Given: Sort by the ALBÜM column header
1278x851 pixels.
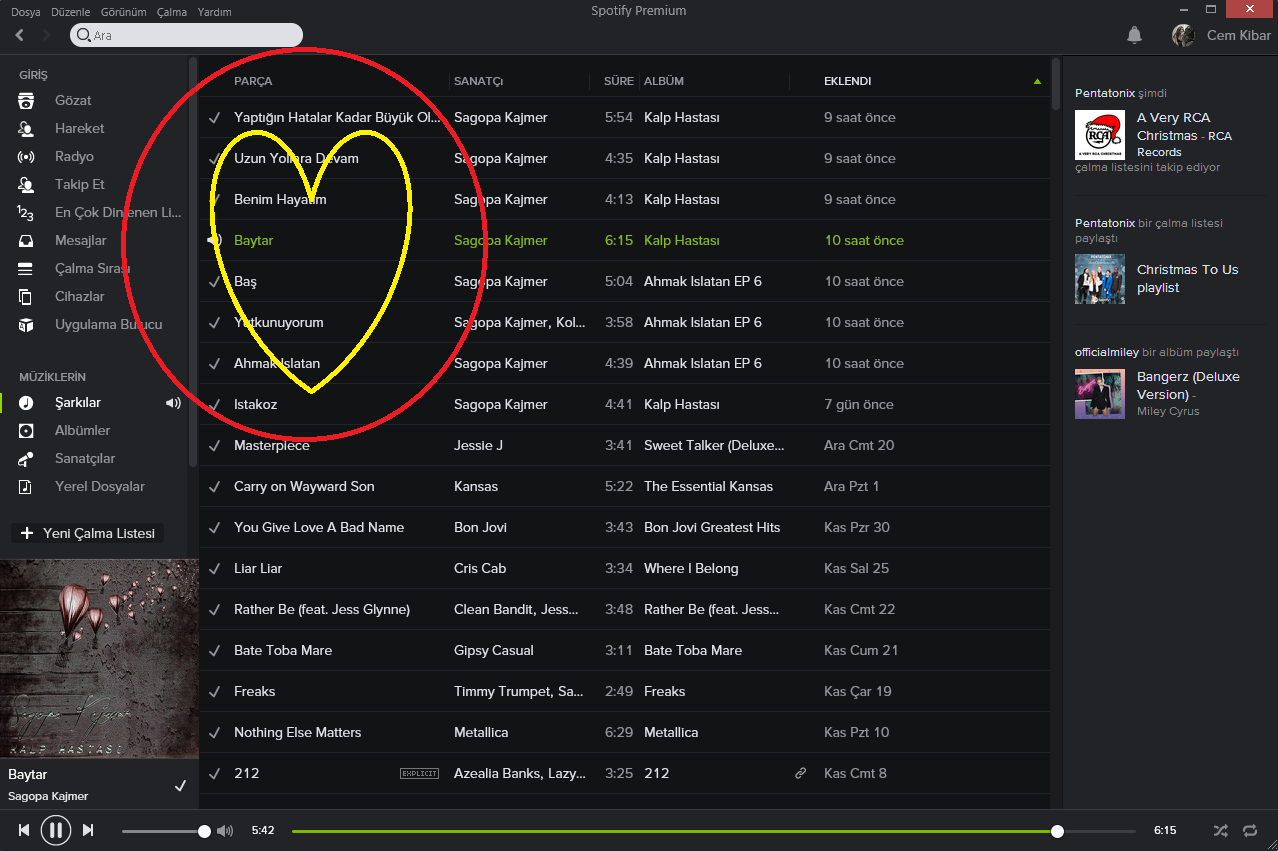Looking at the screenshot, I should (664, 81).
